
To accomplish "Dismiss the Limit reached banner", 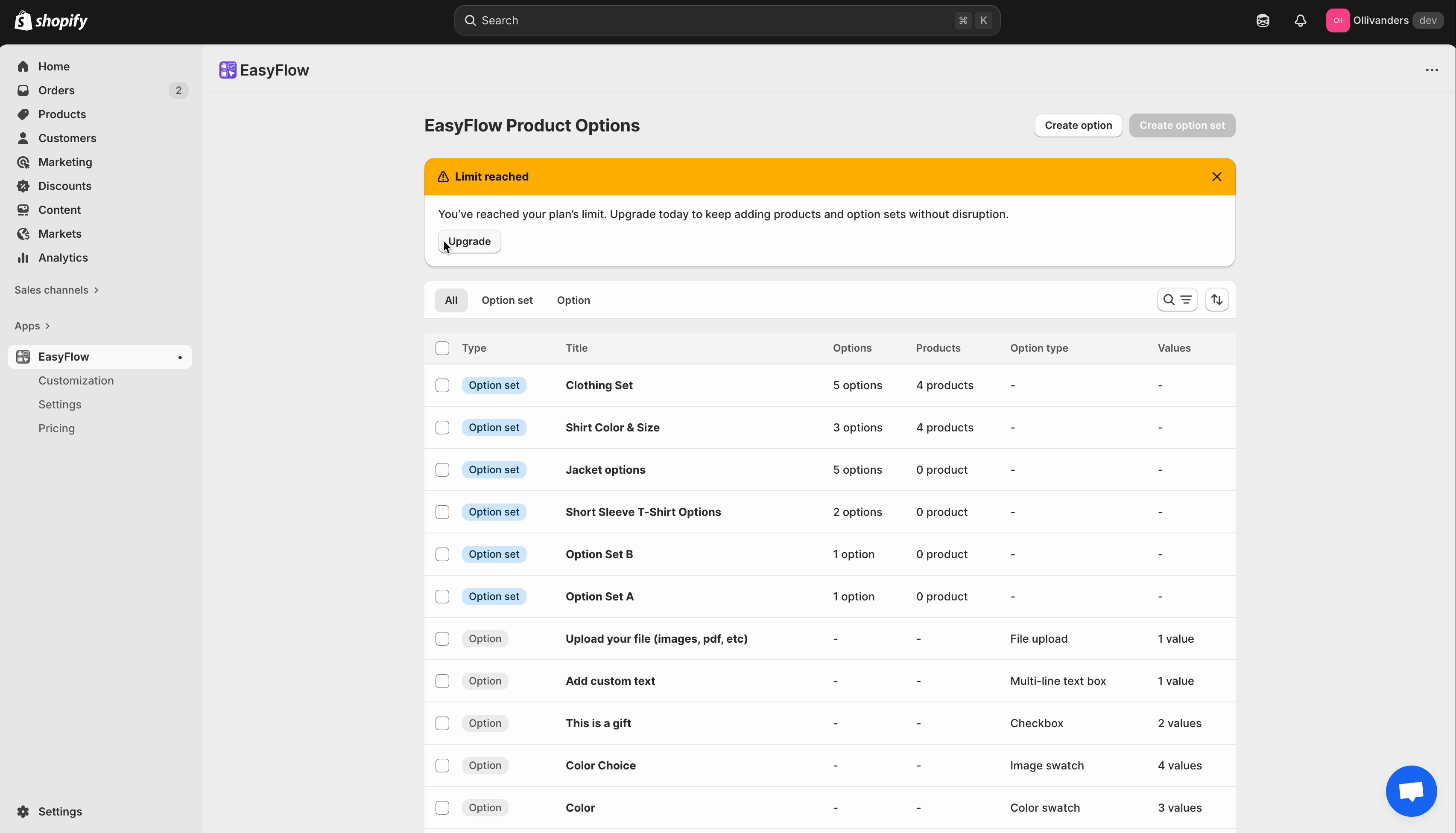I will click(x=1217, y=177).
